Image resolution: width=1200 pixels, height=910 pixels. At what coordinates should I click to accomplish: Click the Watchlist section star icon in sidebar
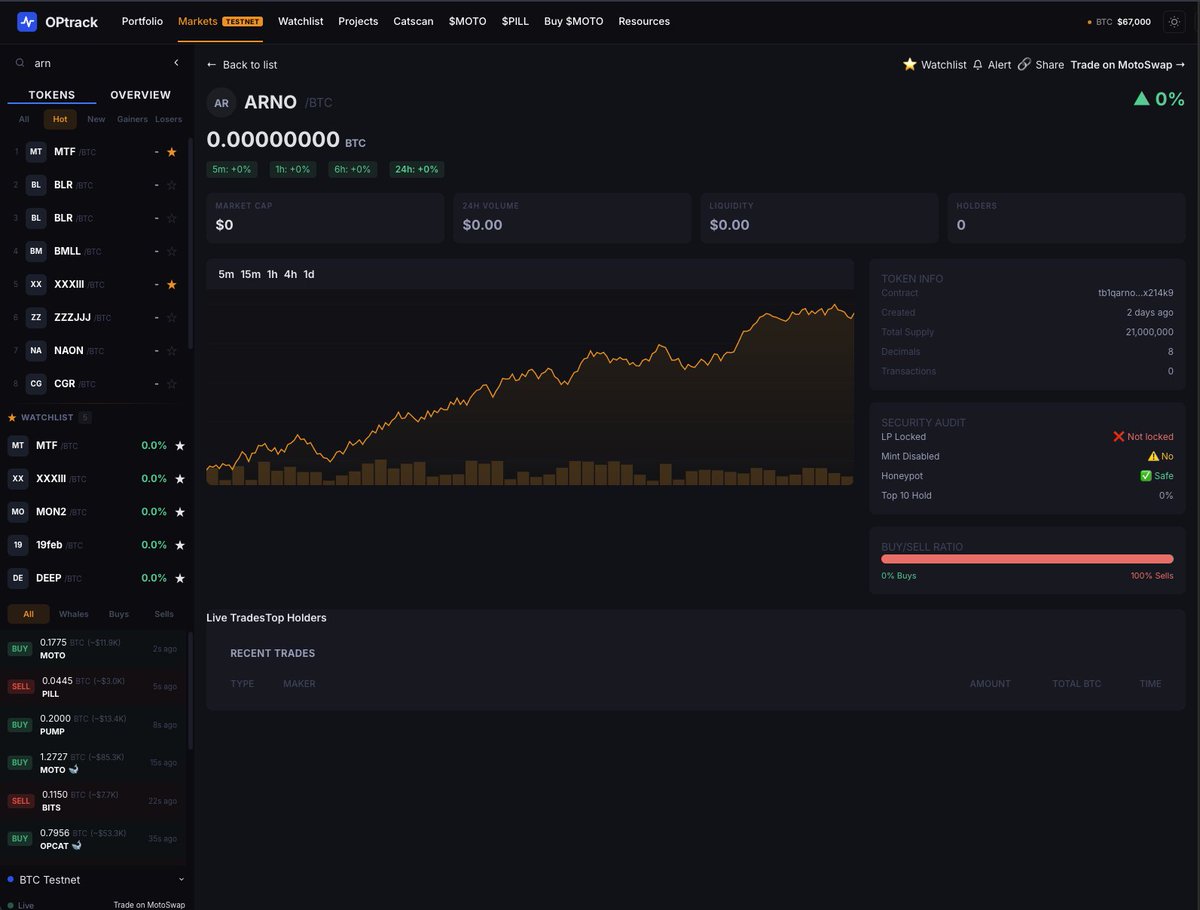(12, 417)
